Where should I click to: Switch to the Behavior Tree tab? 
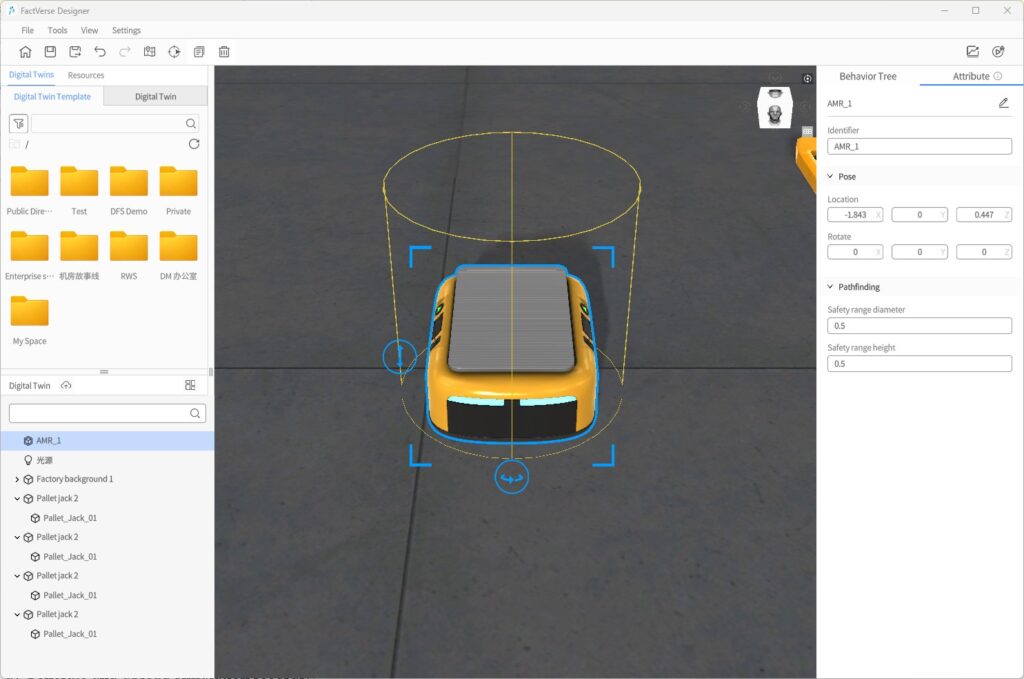[x=867, y=76]
